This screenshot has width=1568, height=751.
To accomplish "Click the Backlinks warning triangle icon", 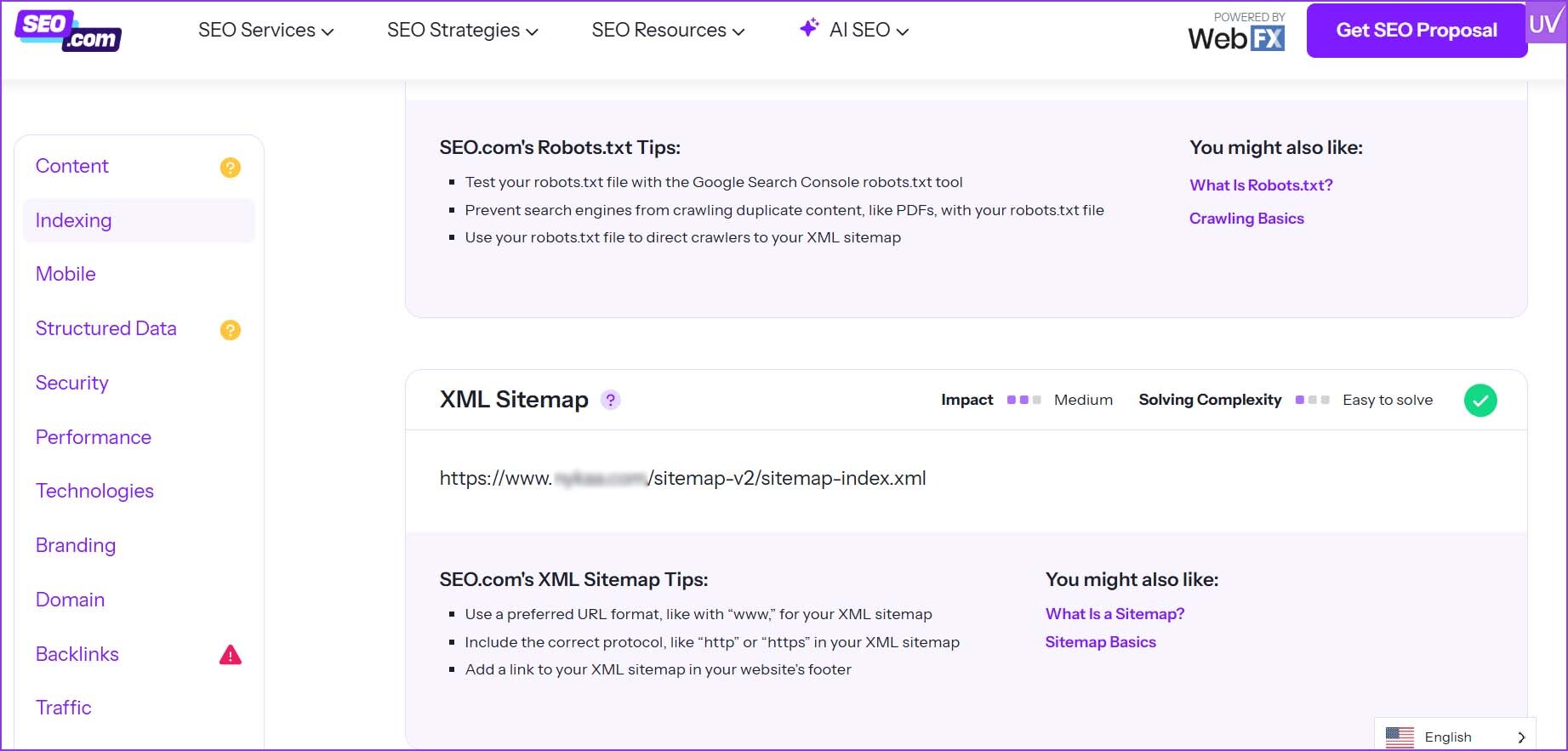I will point(231,655).
